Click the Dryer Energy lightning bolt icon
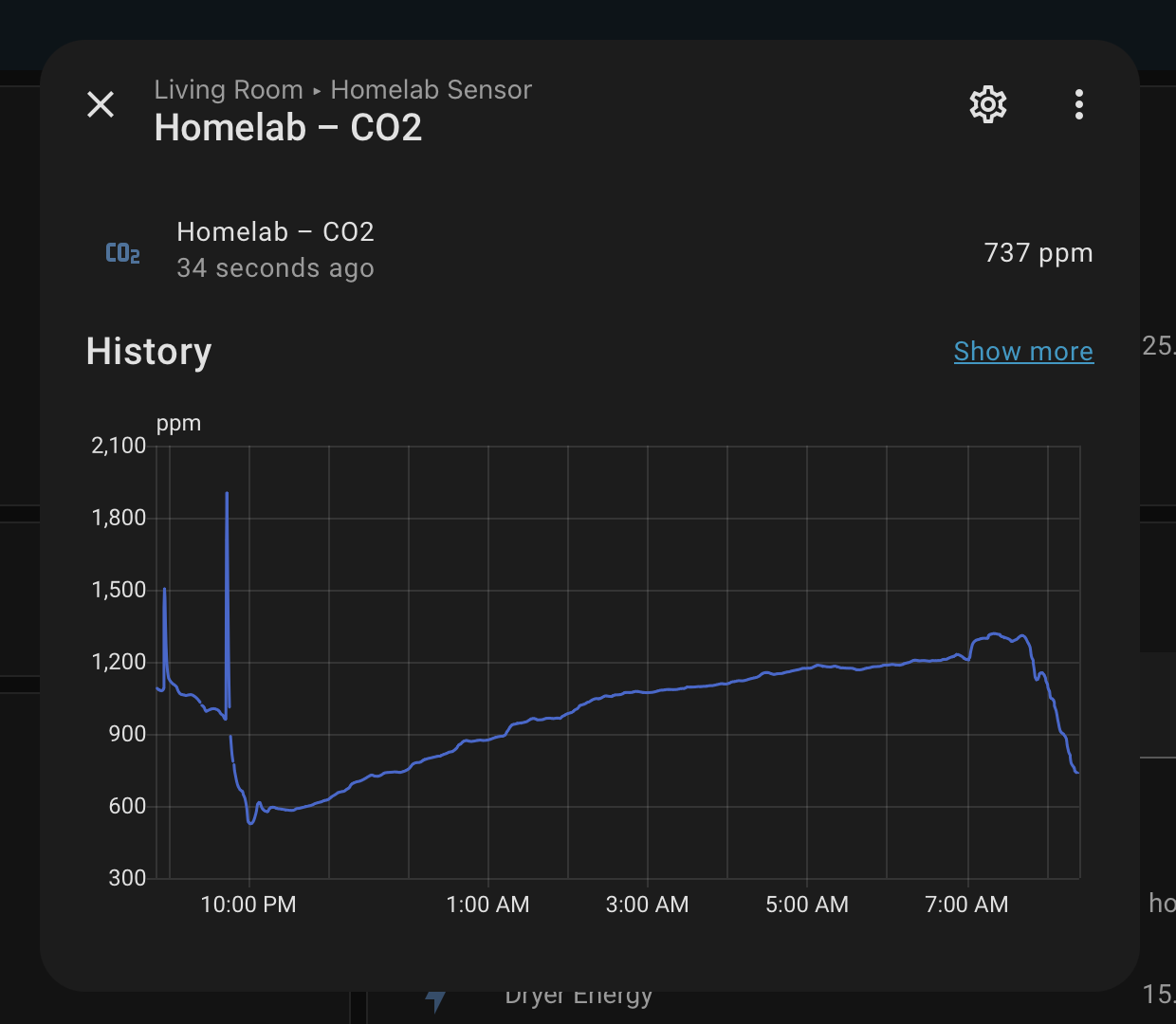 click(435, 999)
